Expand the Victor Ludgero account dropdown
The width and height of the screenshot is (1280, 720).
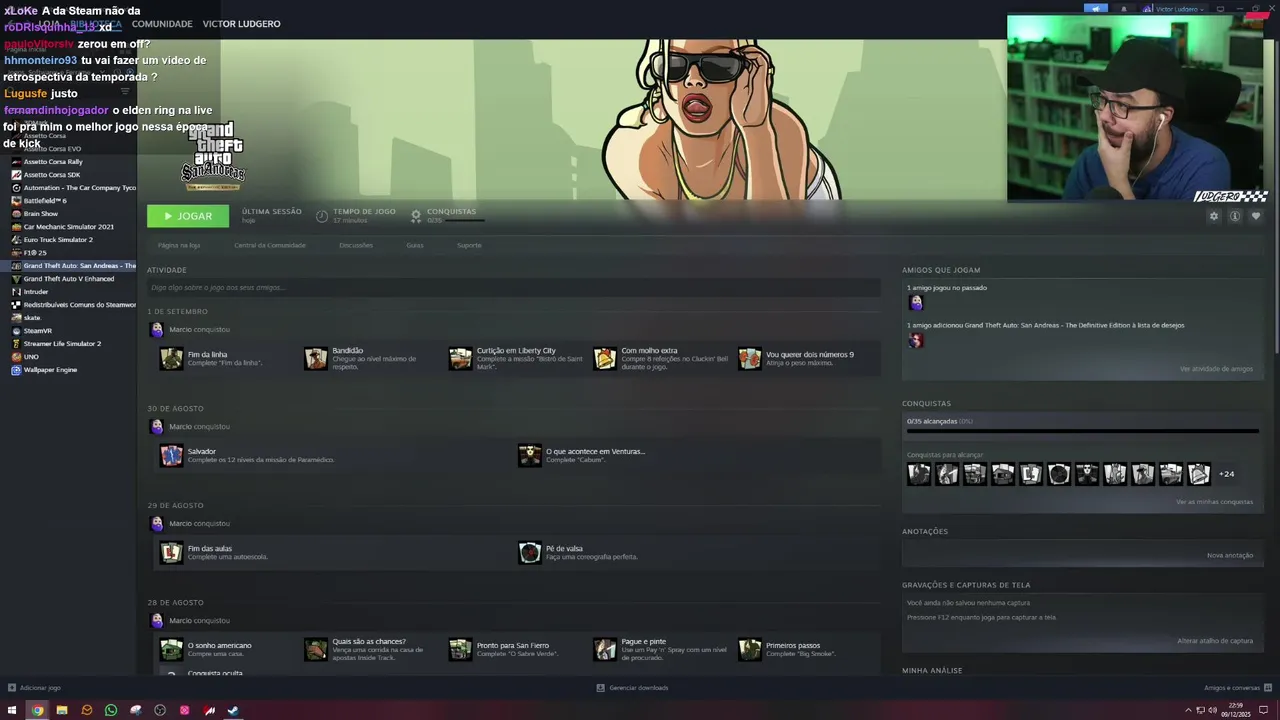[1180, 9]
